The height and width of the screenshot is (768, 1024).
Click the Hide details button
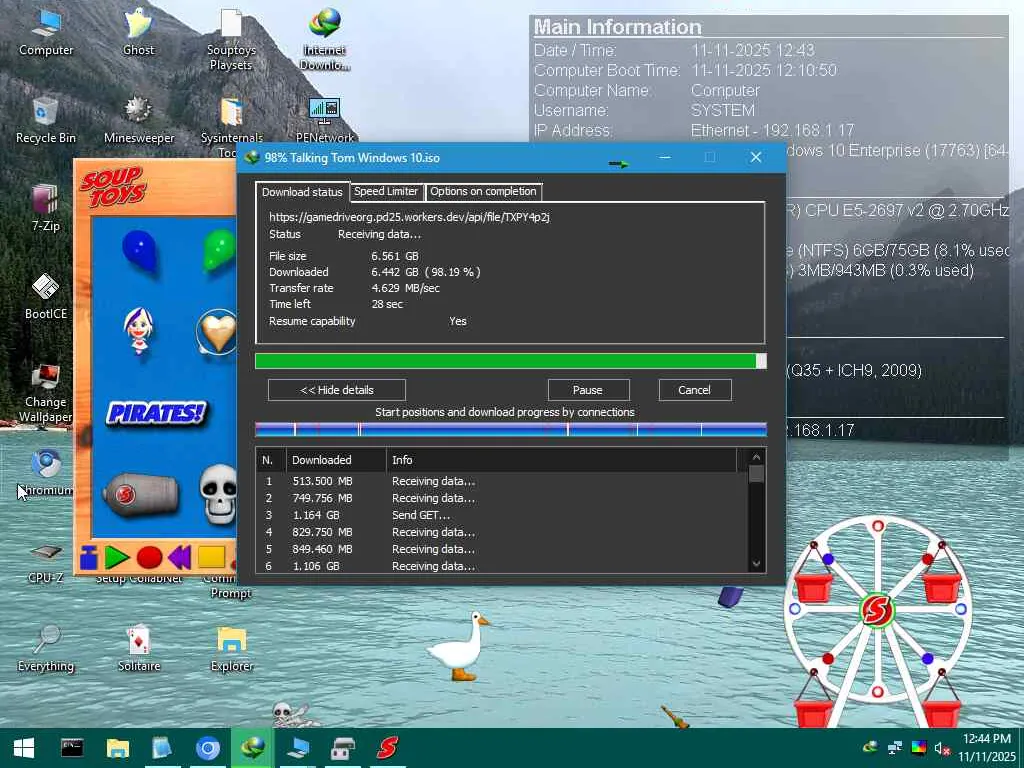(x=337, y=390)
